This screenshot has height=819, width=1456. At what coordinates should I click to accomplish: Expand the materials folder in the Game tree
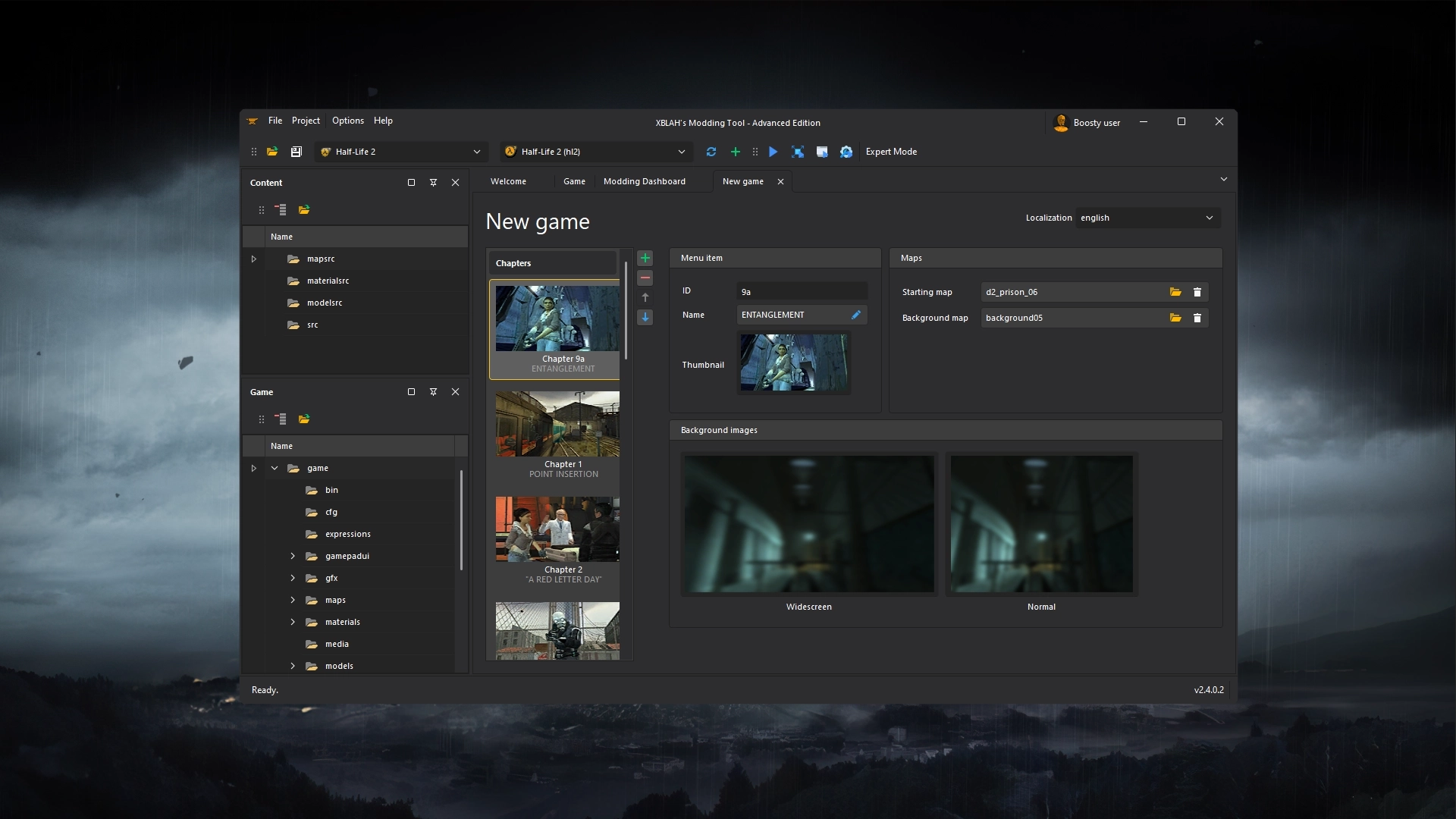point(293,622)
